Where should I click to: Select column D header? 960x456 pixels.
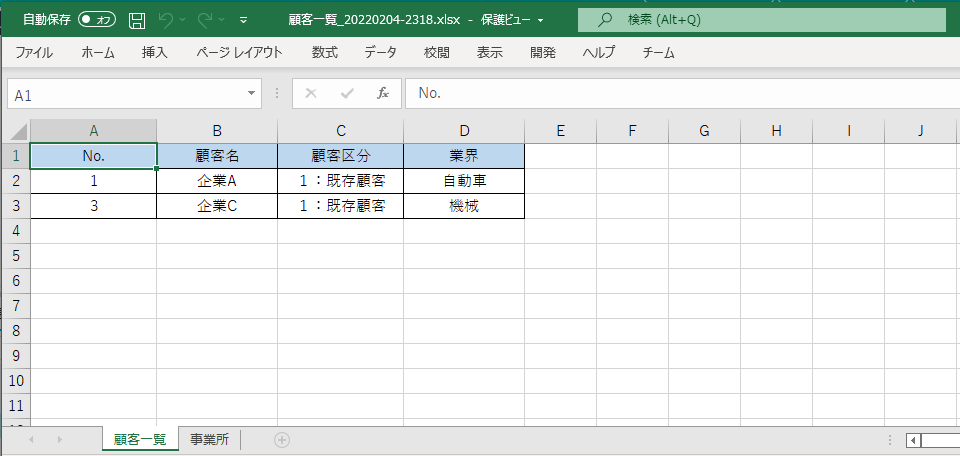(x=464, y=130)
